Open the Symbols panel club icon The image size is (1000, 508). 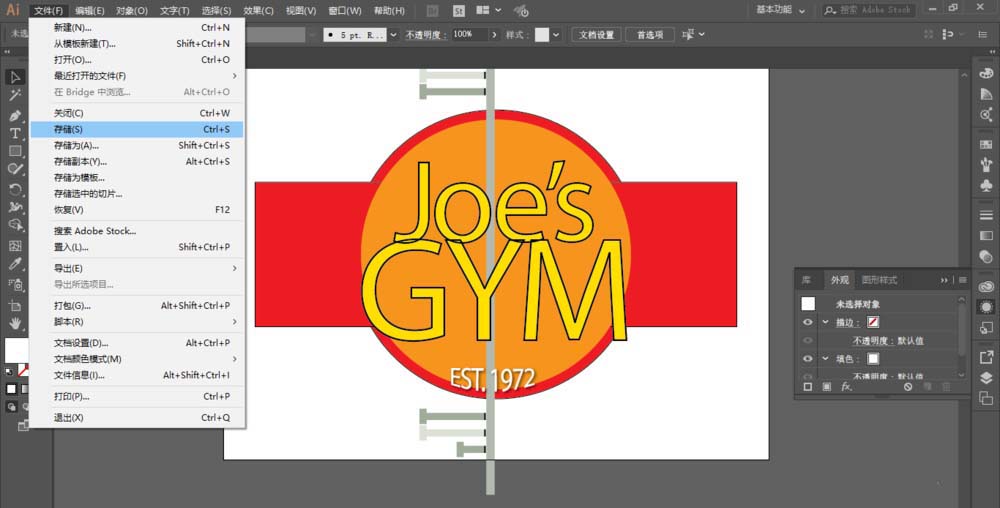986,185
